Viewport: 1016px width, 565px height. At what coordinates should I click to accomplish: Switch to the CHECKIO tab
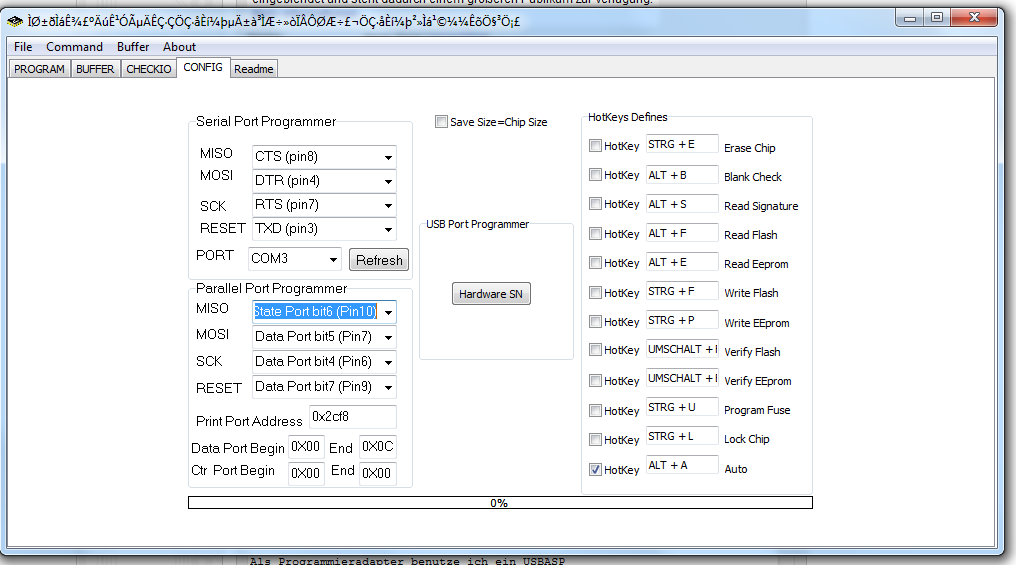click(x=148, y=69)
